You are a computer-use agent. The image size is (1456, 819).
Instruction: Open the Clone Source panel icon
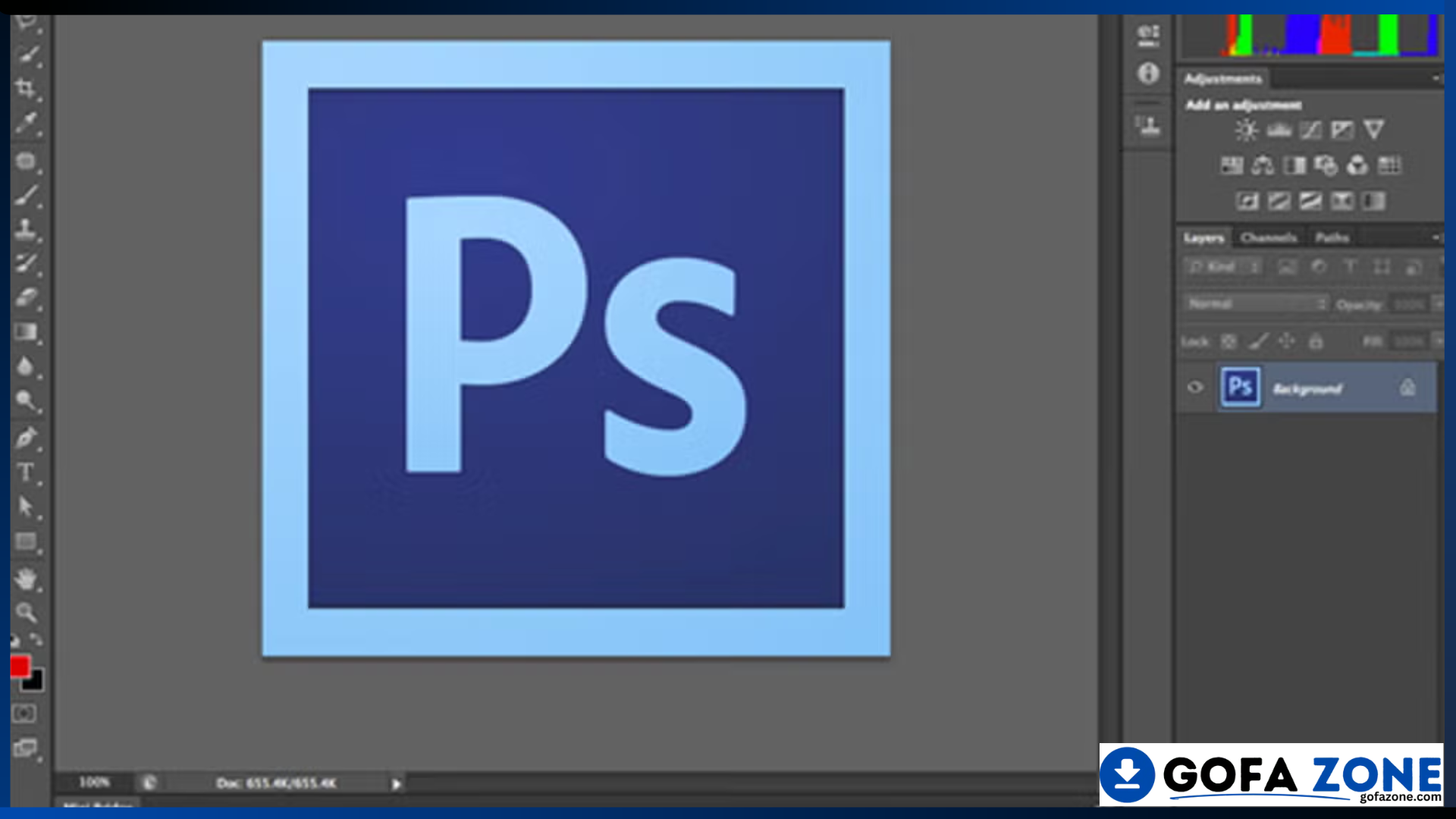1148,125
